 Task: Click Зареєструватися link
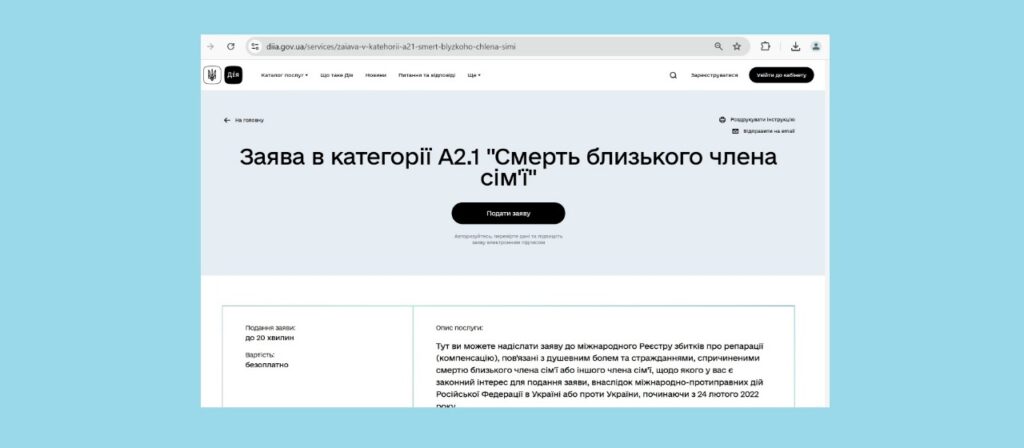point(714,75)
